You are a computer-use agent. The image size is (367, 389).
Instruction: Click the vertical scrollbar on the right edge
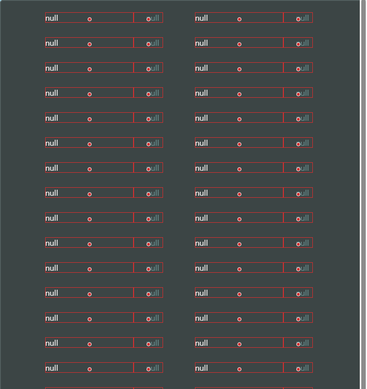363,194
